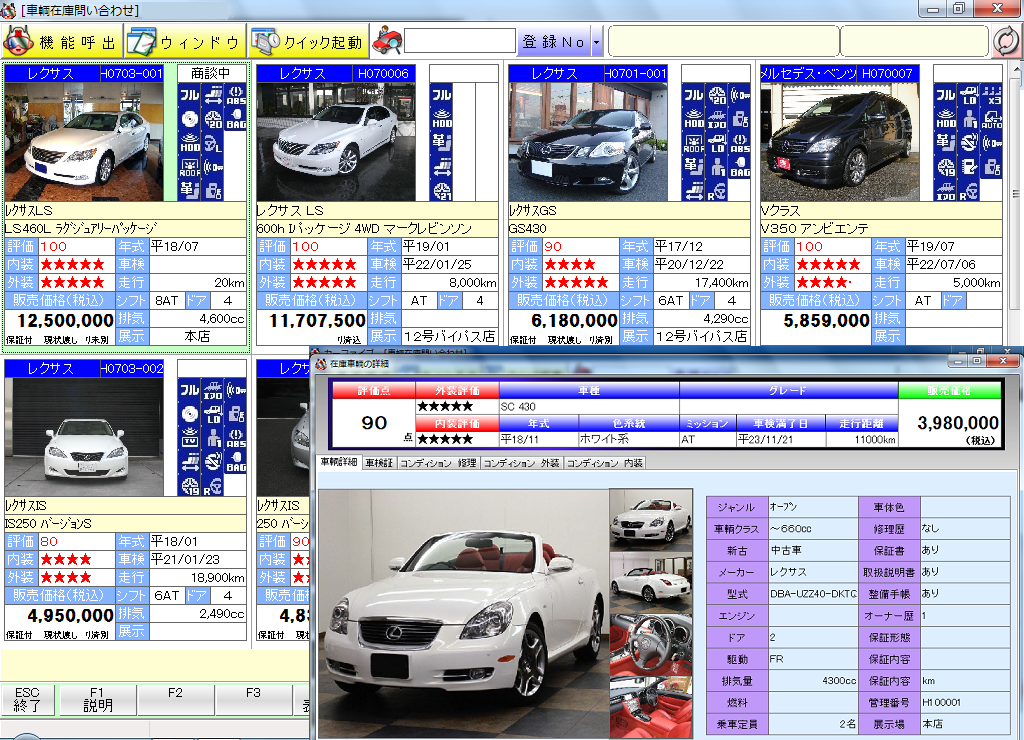Click the 20-inch wheel icon on card H0701-001

pos(717,95)
